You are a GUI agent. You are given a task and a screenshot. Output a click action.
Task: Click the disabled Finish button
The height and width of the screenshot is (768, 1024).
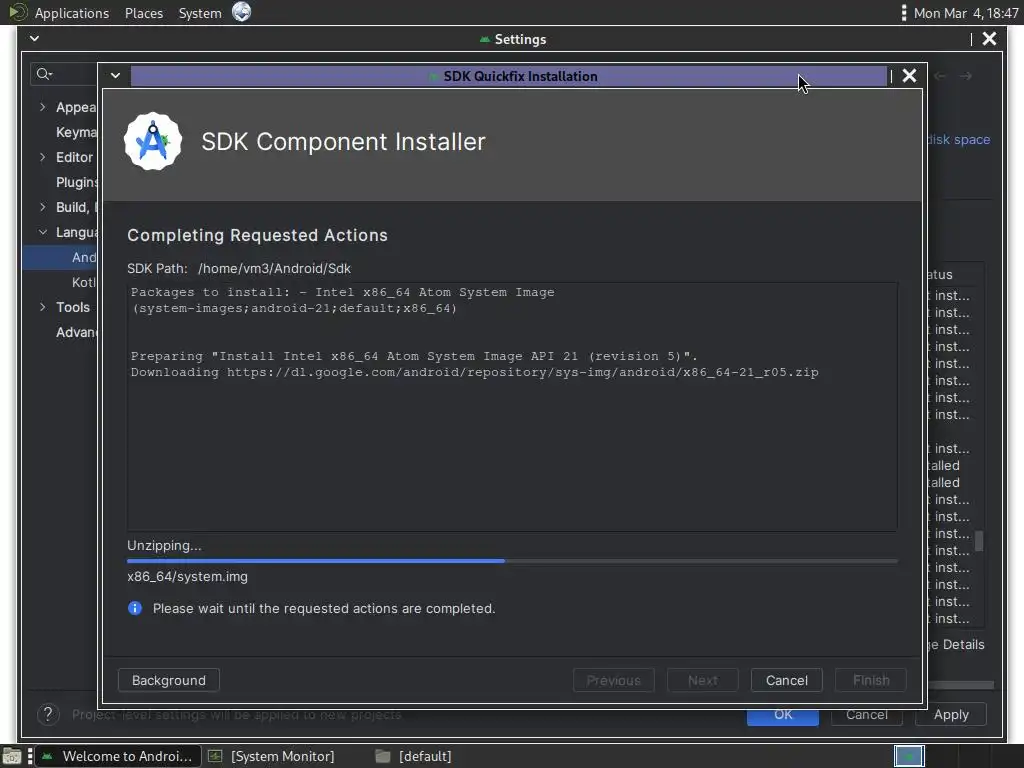[x=871, y=680]
